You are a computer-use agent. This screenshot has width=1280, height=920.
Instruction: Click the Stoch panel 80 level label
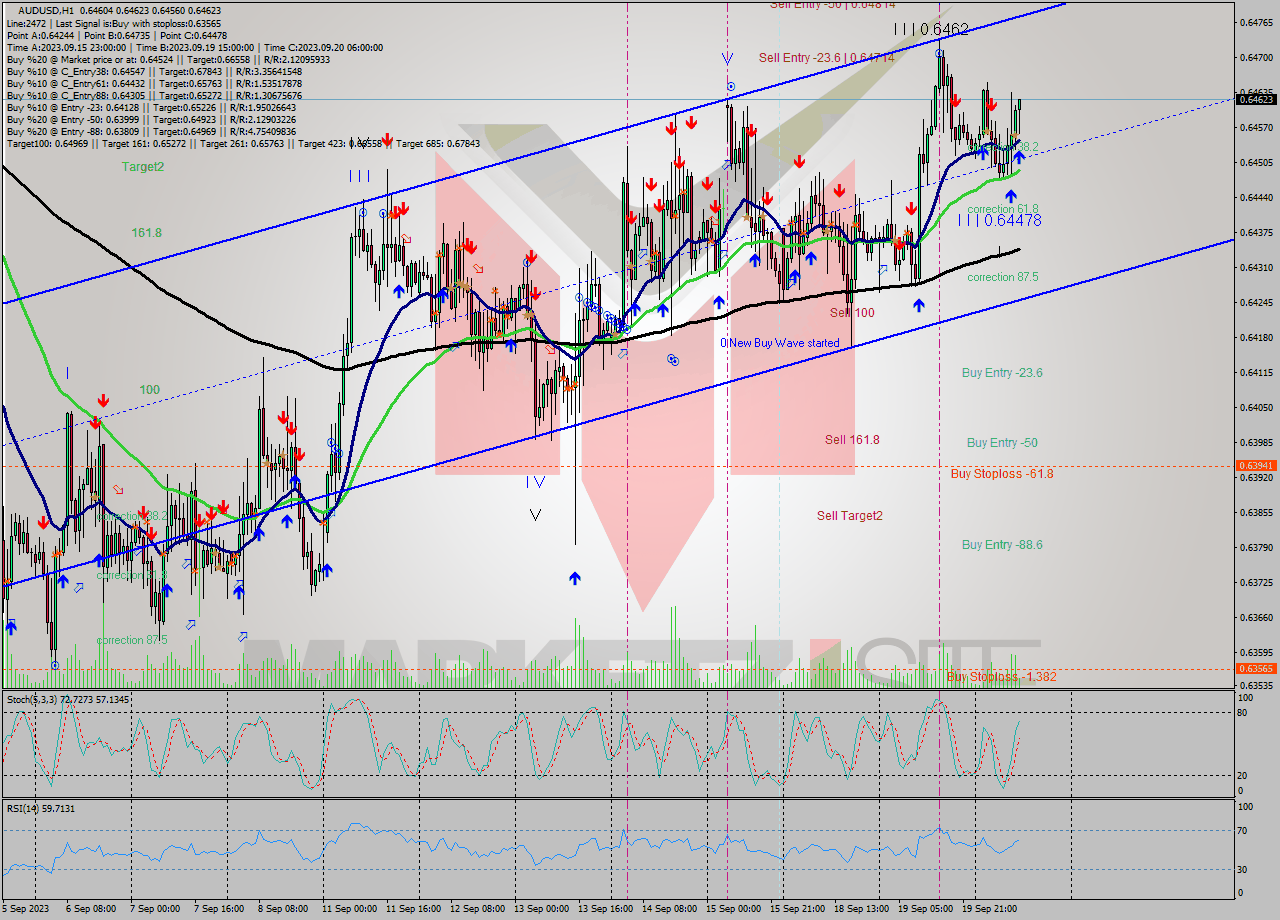click(x=1241, y=713)
